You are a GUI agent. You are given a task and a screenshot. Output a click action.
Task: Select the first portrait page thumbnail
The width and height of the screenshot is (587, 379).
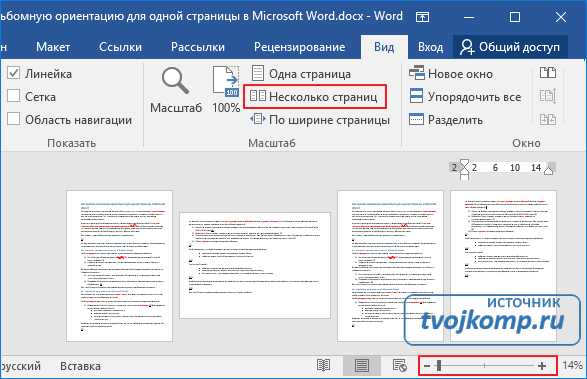pos(119,266)
